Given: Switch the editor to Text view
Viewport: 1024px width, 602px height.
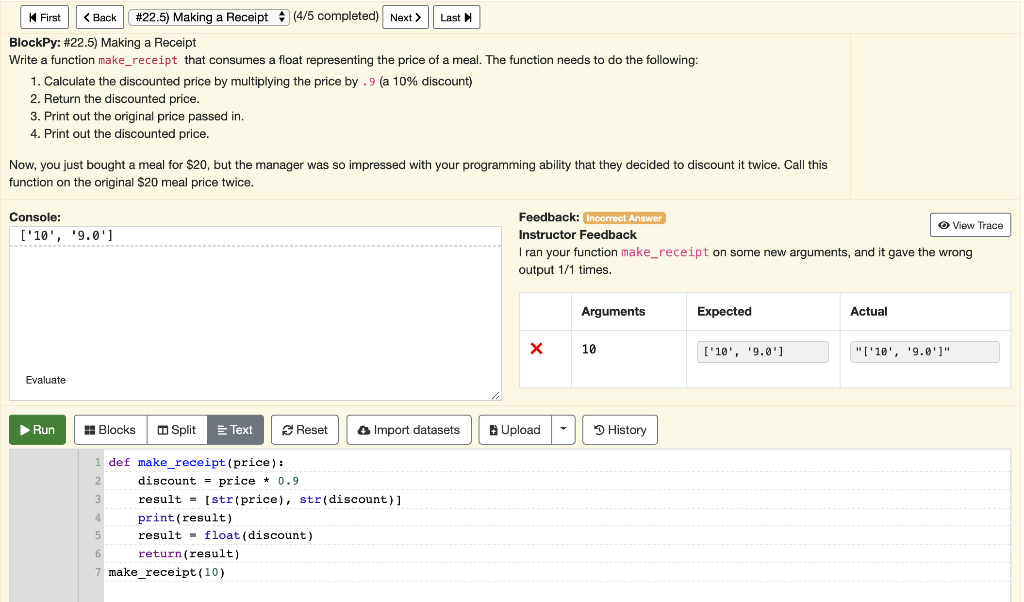Looking at the screenshot, I should point(235,430).
